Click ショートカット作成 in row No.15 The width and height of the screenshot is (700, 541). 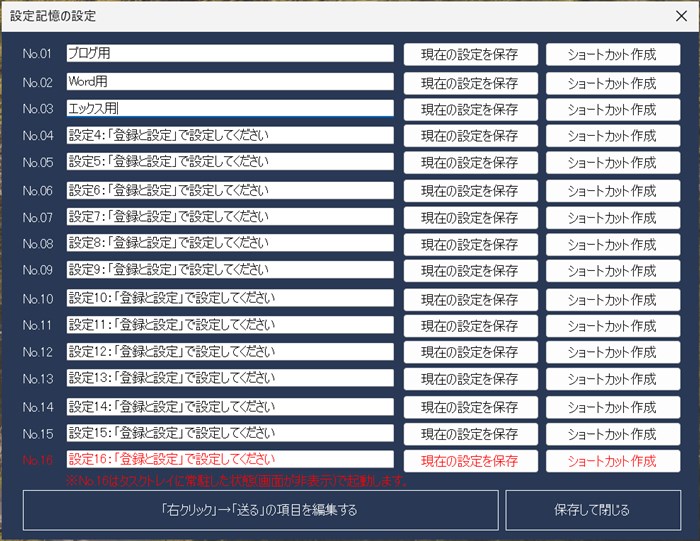click(x=613, y=434)
